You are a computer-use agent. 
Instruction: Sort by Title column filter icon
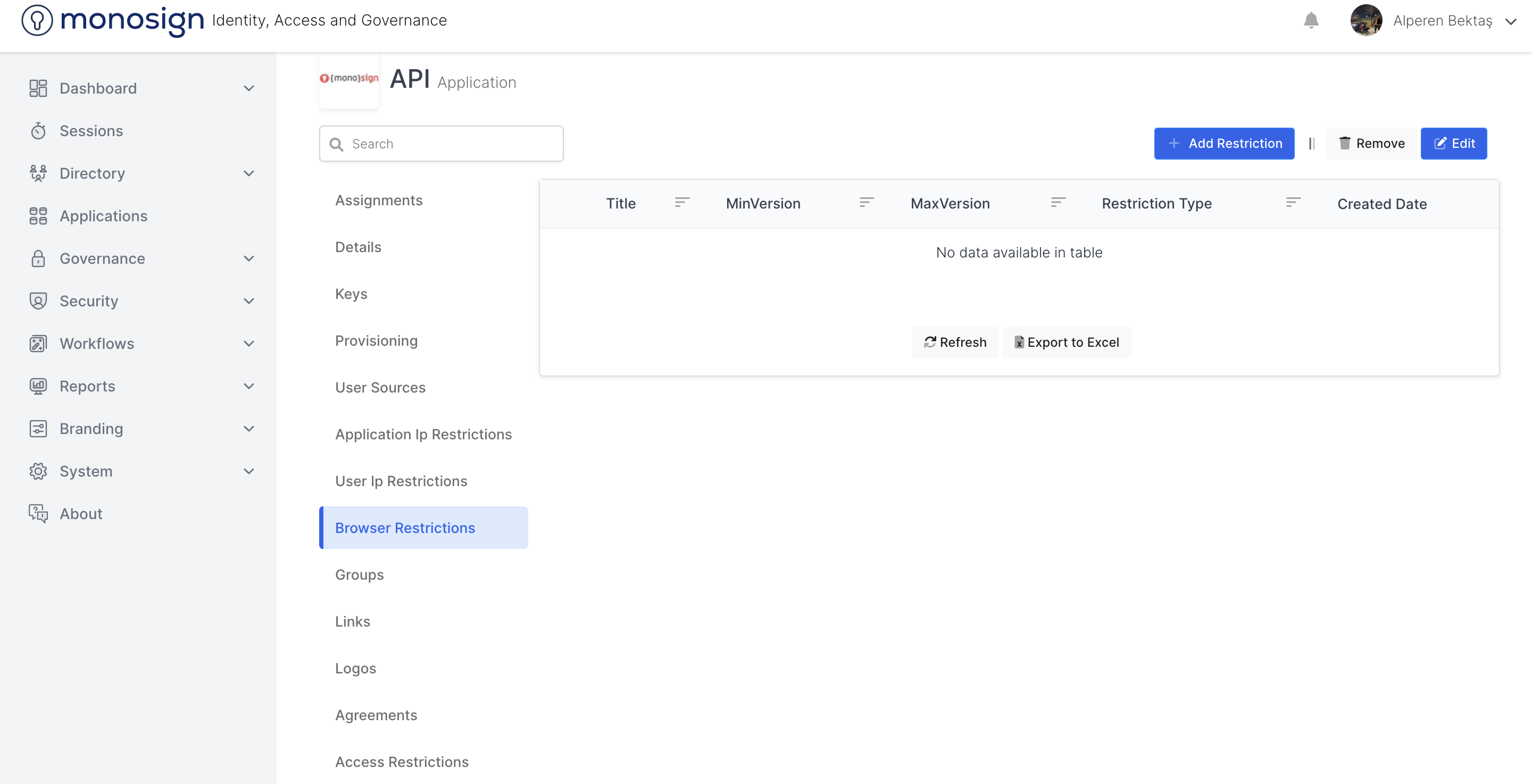click(x=681, y=203)
